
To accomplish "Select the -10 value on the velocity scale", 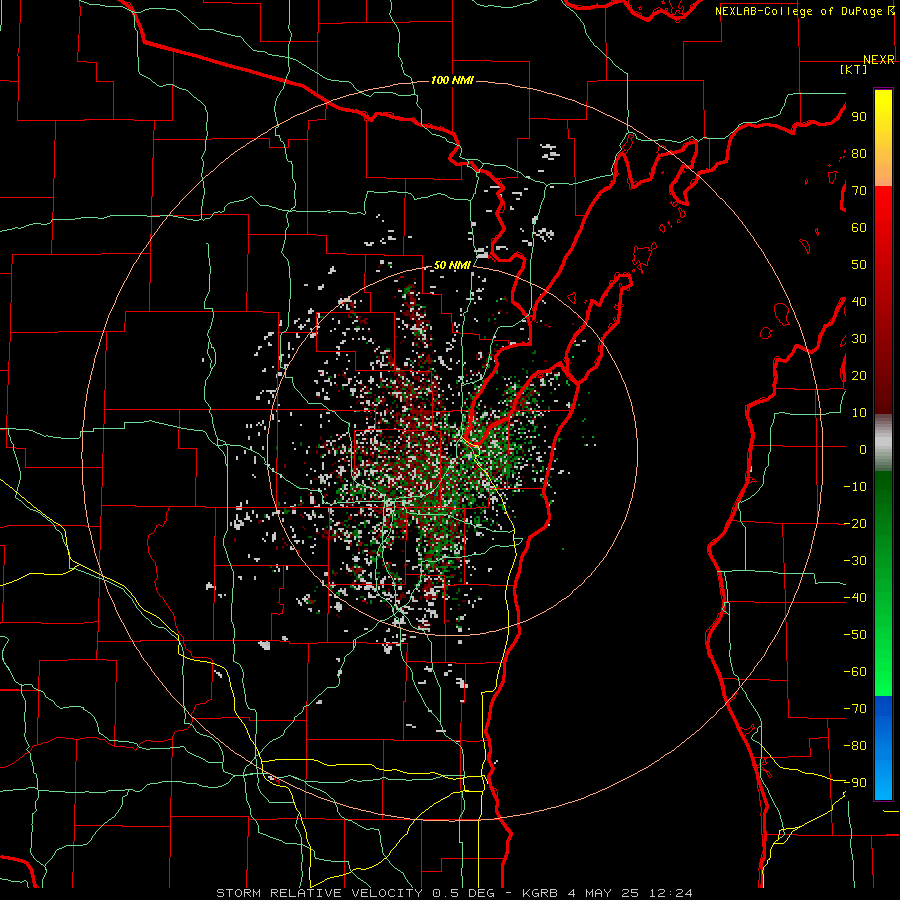I will pyautogui.click(x=855, y=487).
